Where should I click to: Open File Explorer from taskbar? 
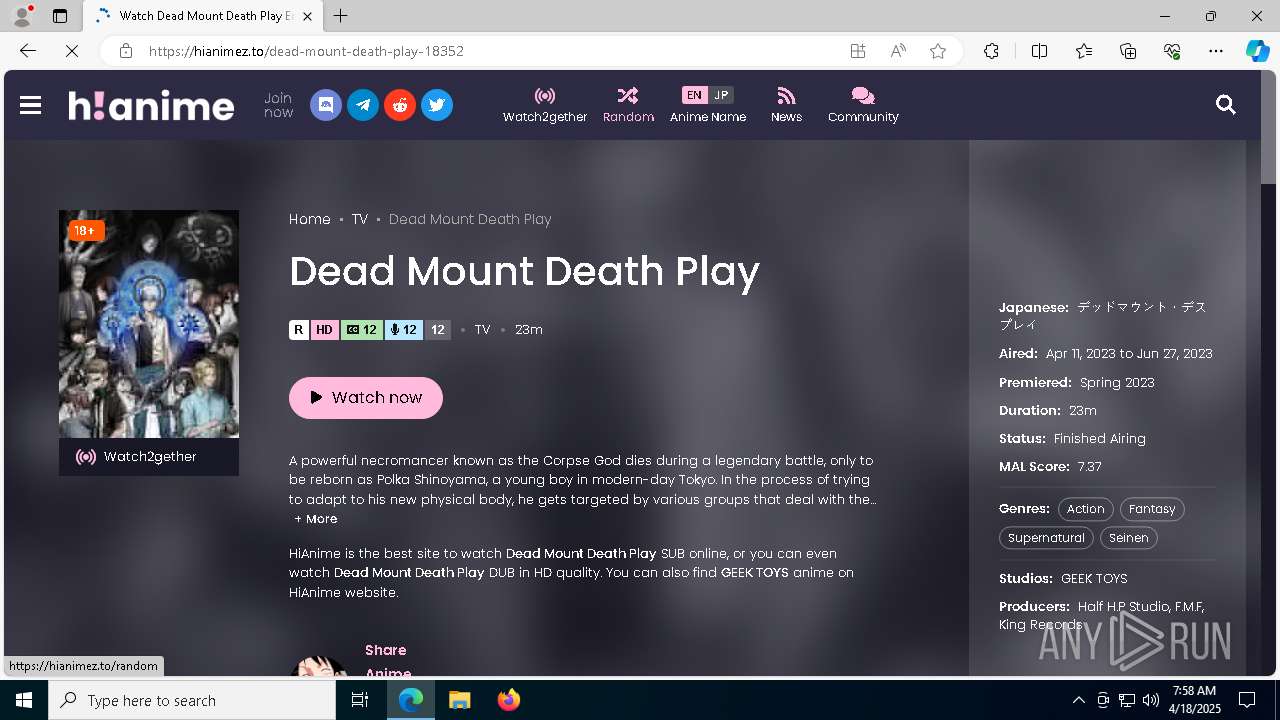click(459, 700)
